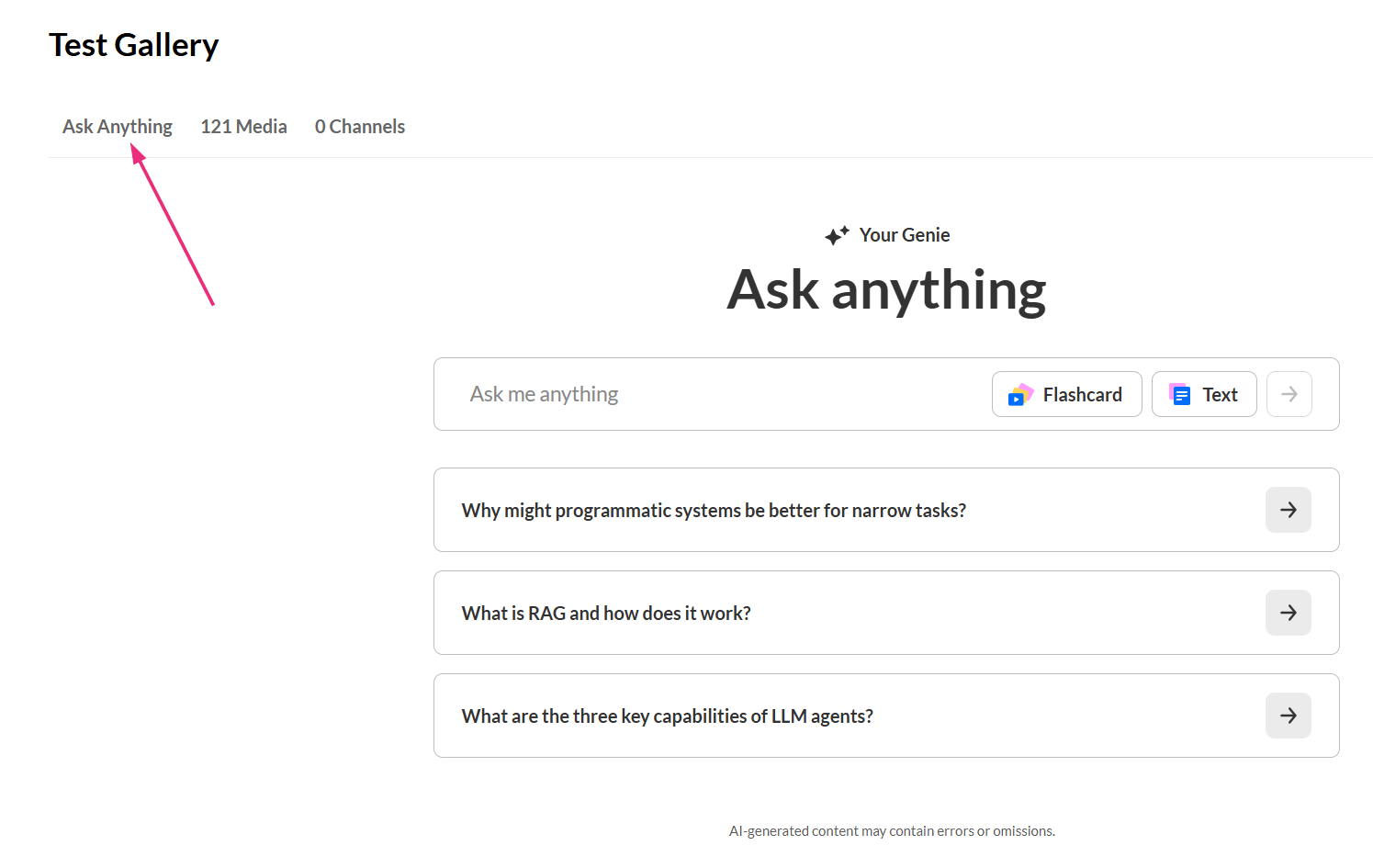
Task: Click the large "Ask anything" heading
Action: point(886,290)
